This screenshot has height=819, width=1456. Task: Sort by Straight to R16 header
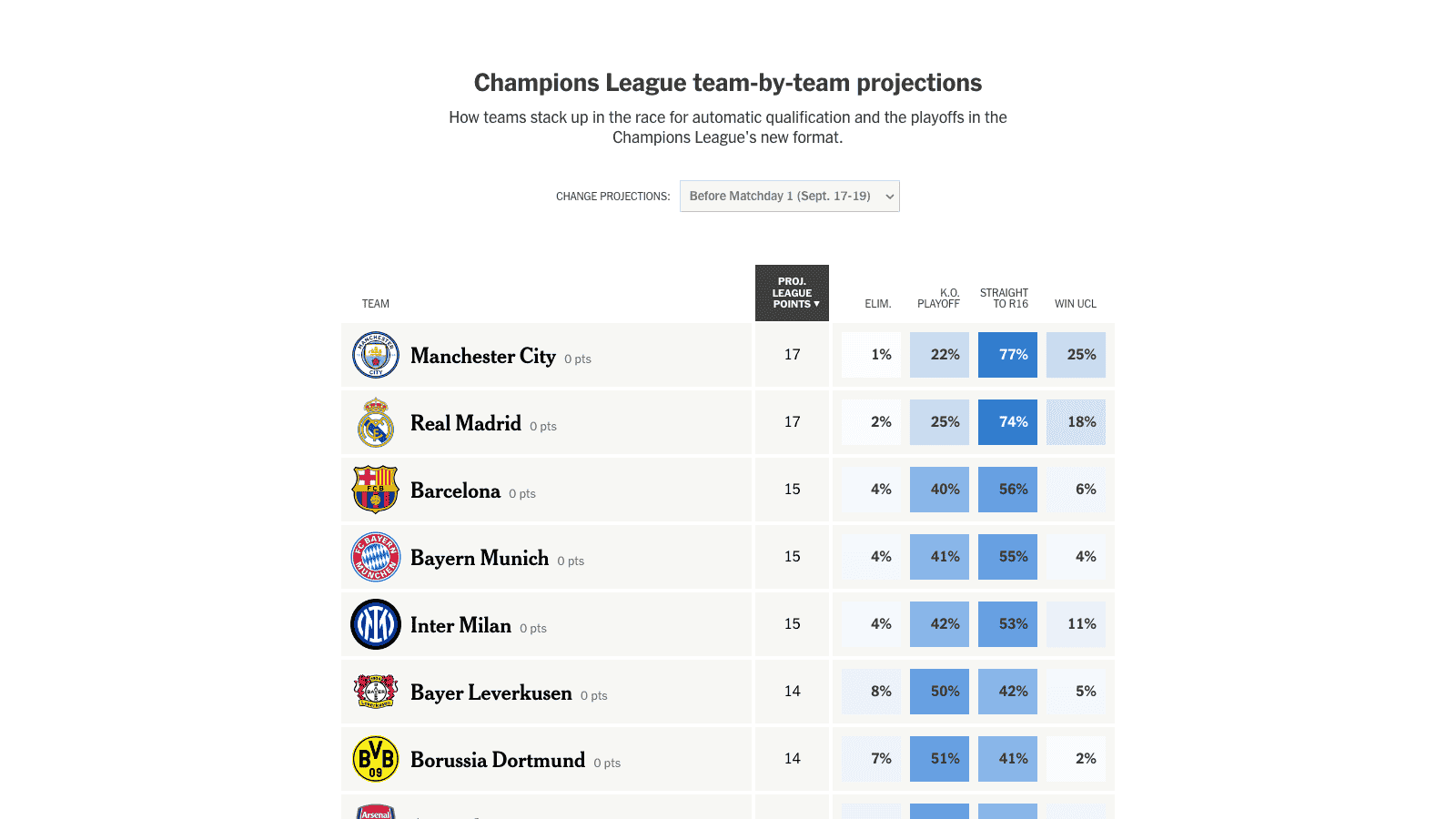[x=1005, y=298]
